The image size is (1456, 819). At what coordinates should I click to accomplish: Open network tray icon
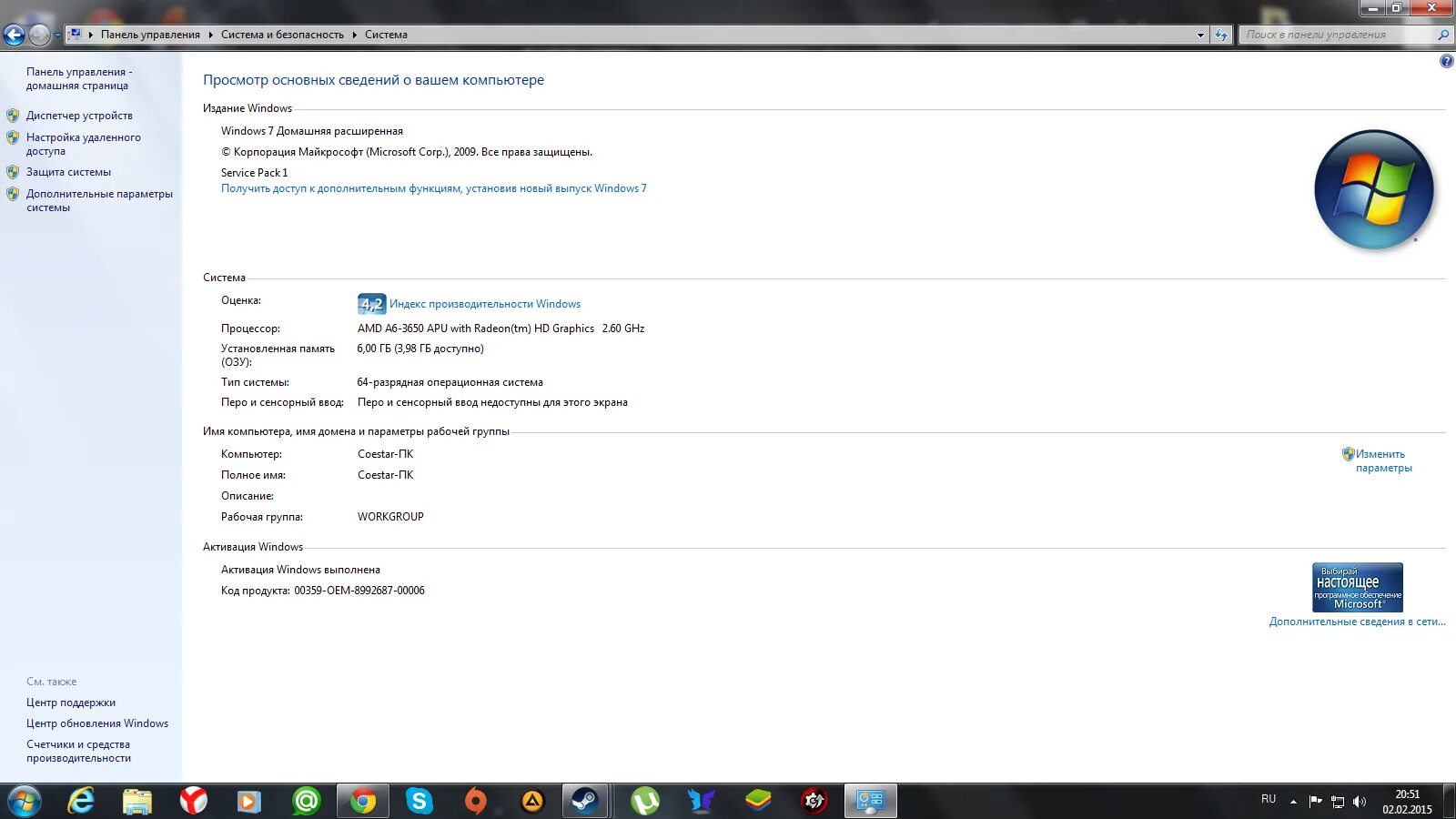(1338, 802)
